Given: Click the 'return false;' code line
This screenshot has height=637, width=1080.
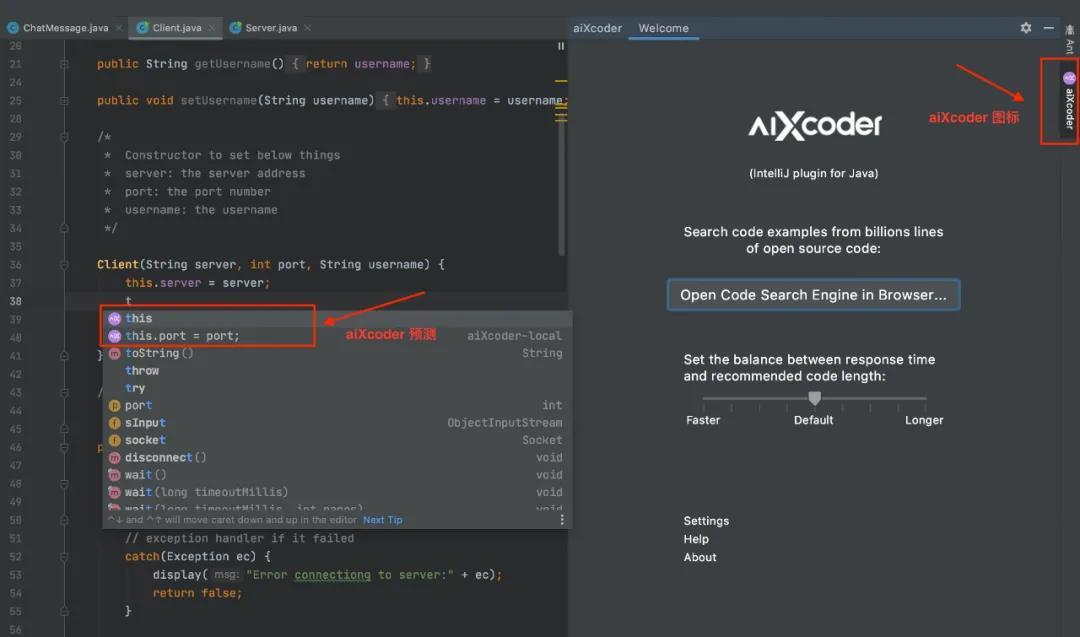Looking at the screenshot, I should point(197,593).
